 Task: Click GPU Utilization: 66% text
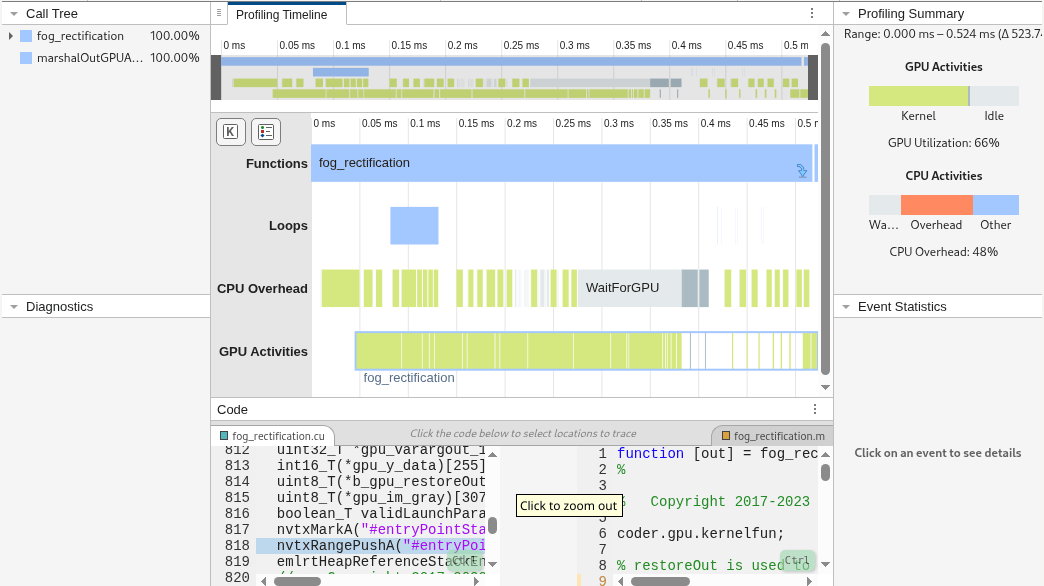tap(943, 143)
